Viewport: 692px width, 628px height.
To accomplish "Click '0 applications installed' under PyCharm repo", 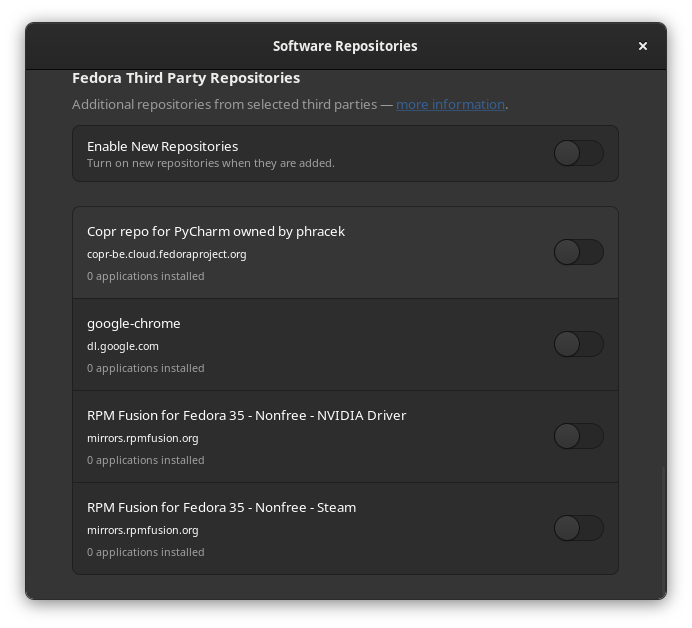I will pos(146,276).
